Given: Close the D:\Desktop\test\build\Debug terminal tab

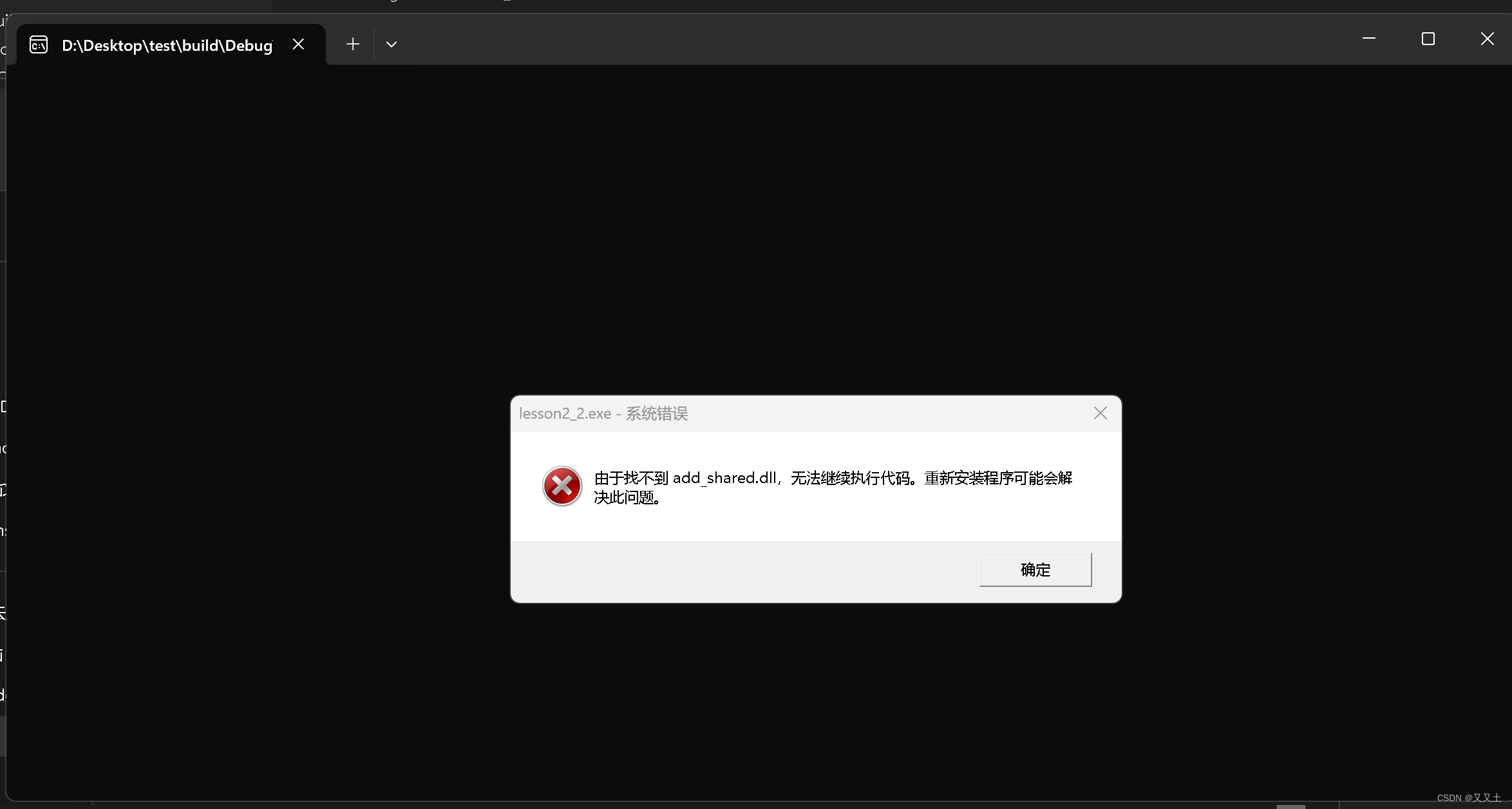Looking at the screenshot, I should click(298, 44).
